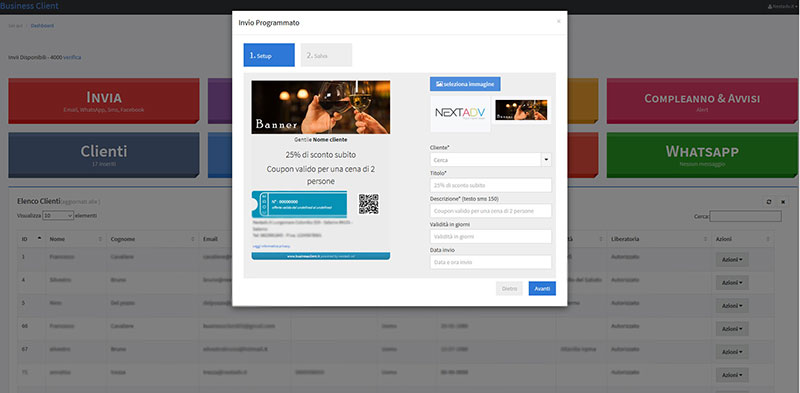Viewport: 800px width, 393px height.
Task: Click the blue coupon ticket graphic
Action: (299, 205)
